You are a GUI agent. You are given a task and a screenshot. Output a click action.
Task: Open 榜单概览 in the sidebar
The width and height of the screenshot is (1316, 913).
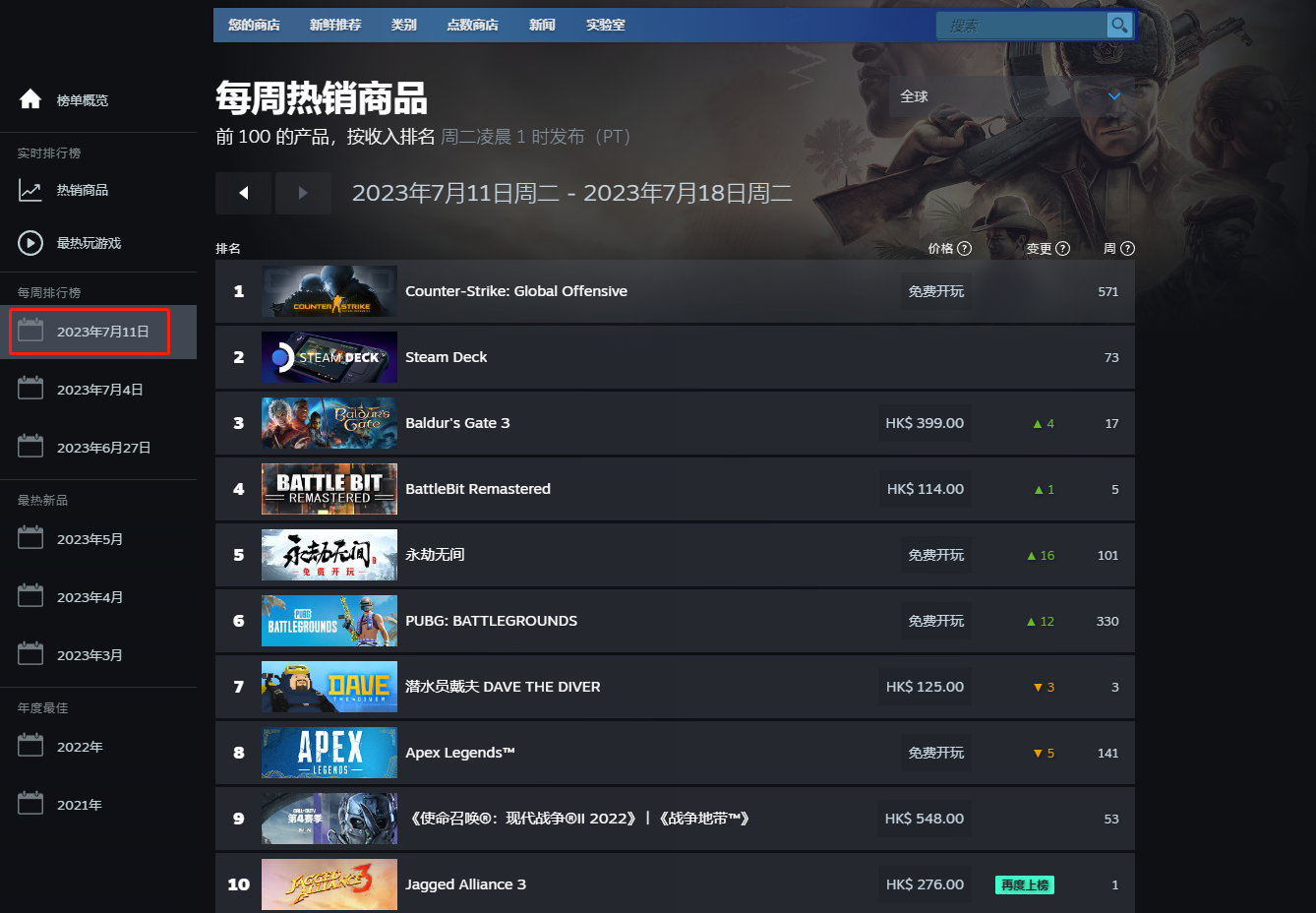click(x=83, y=100)
